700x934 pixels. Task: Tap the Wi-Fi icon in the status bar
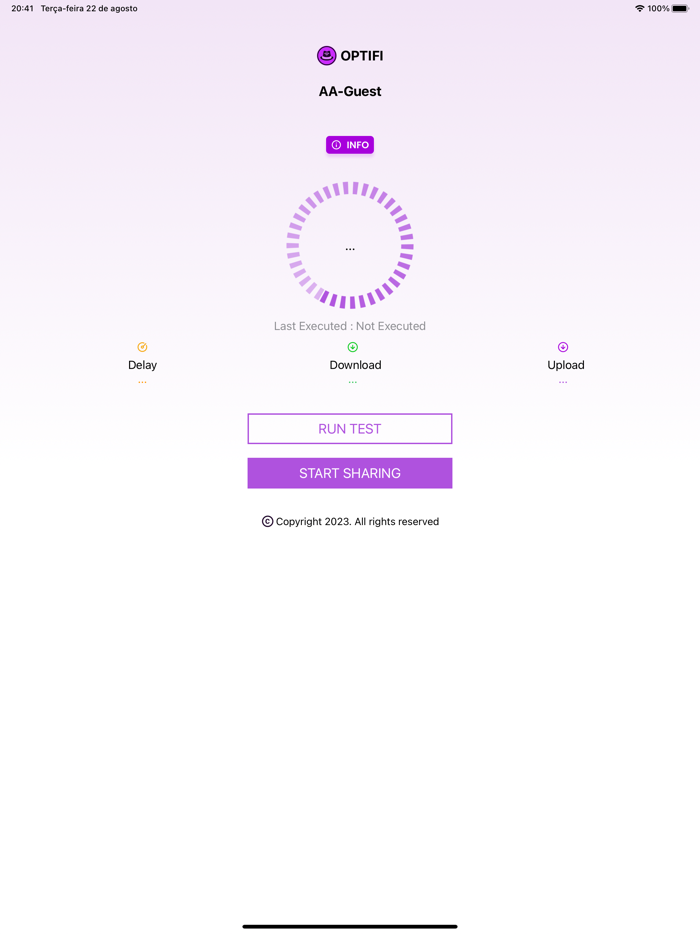click(641, 8)
